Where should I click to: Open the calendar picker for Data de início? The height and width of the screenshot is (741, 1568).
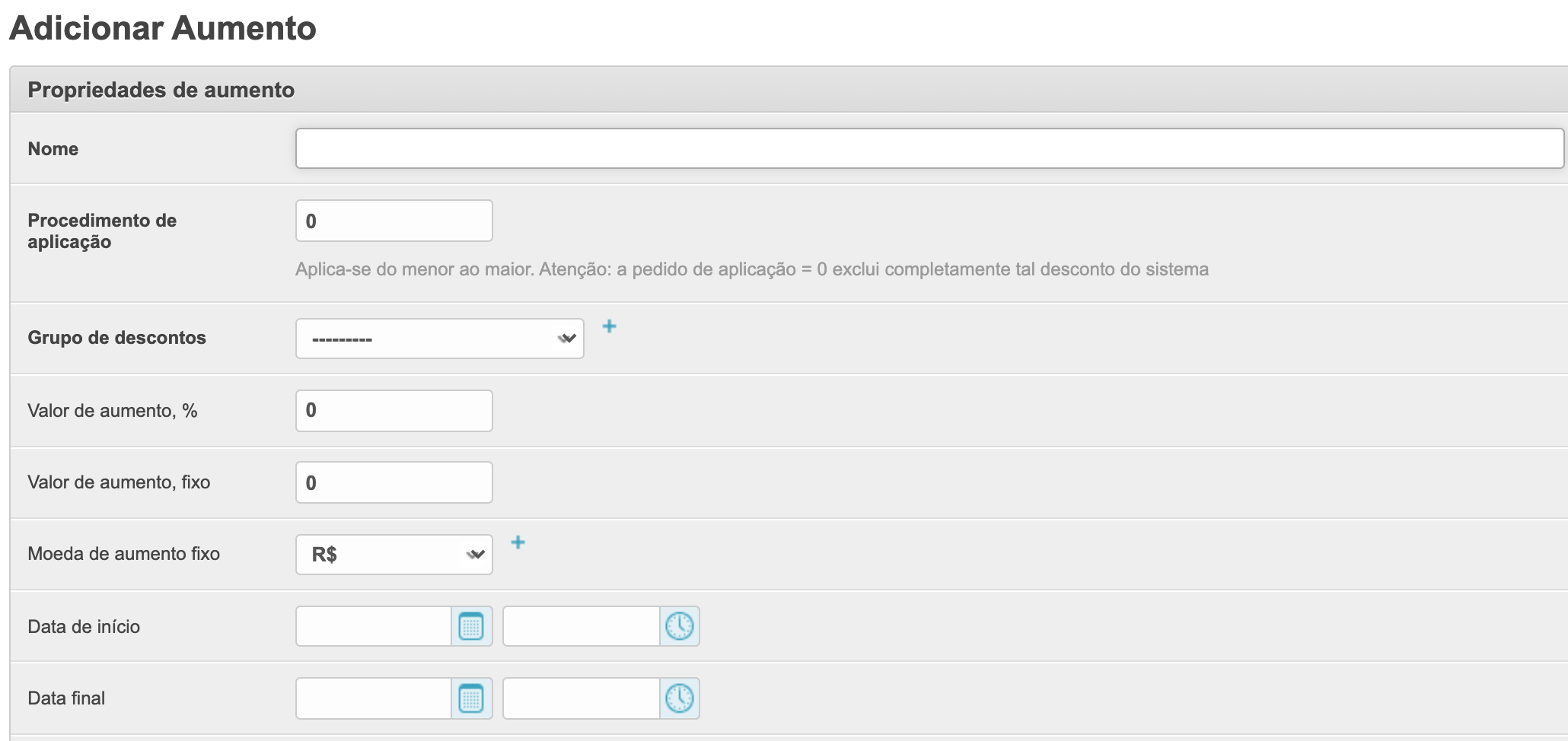point(471,626)
